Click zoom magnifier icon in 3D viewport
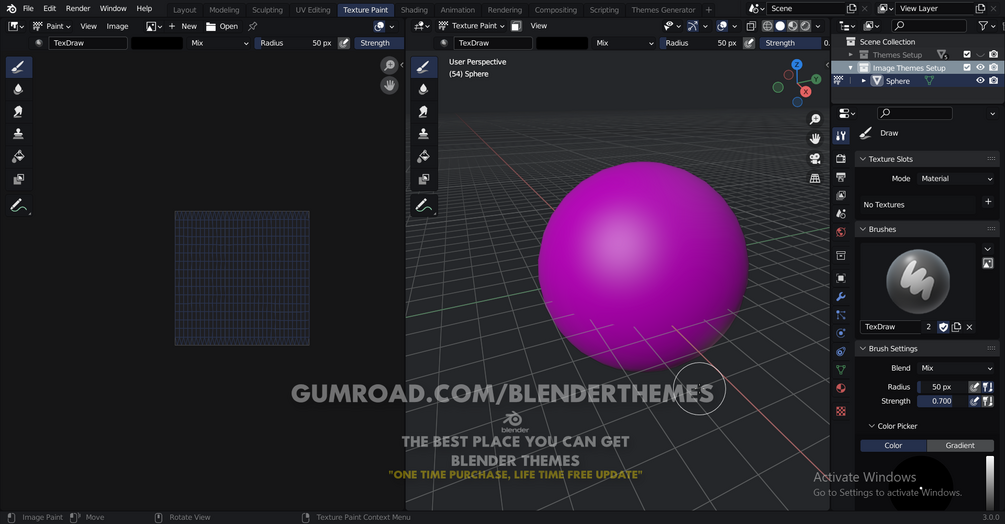 815,119
